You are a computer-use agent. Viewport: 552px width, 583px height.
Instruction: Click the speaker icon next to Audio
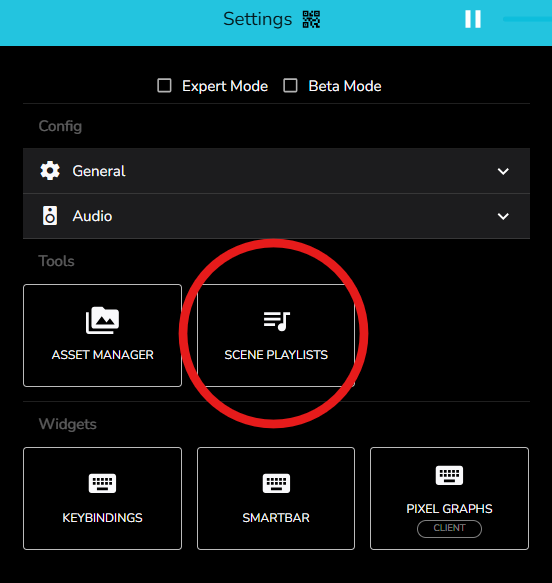pos(50,216)
